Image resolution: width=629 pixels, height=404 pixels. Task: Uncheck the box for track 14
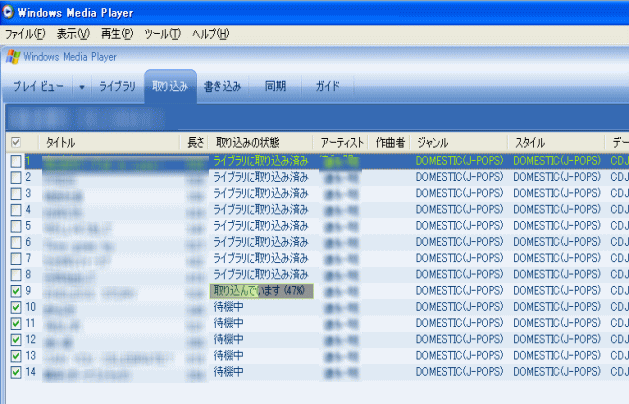(x=16, y=372)
